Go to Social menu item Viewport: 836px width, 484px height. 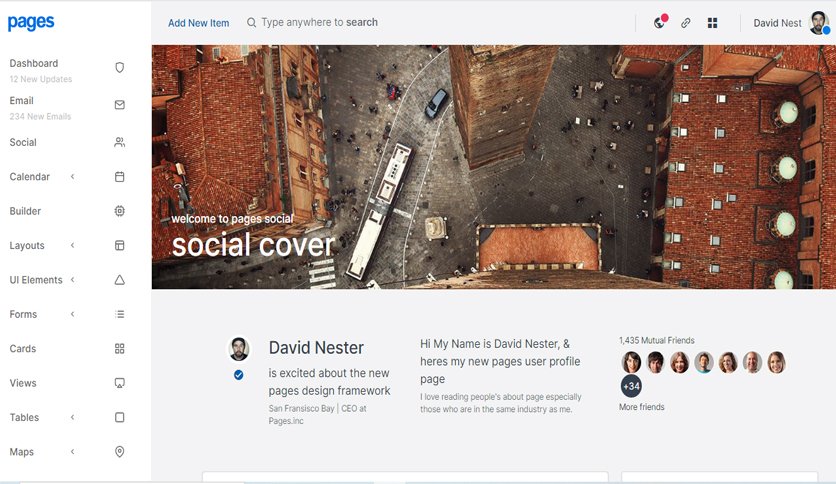(x=23, y=142)
